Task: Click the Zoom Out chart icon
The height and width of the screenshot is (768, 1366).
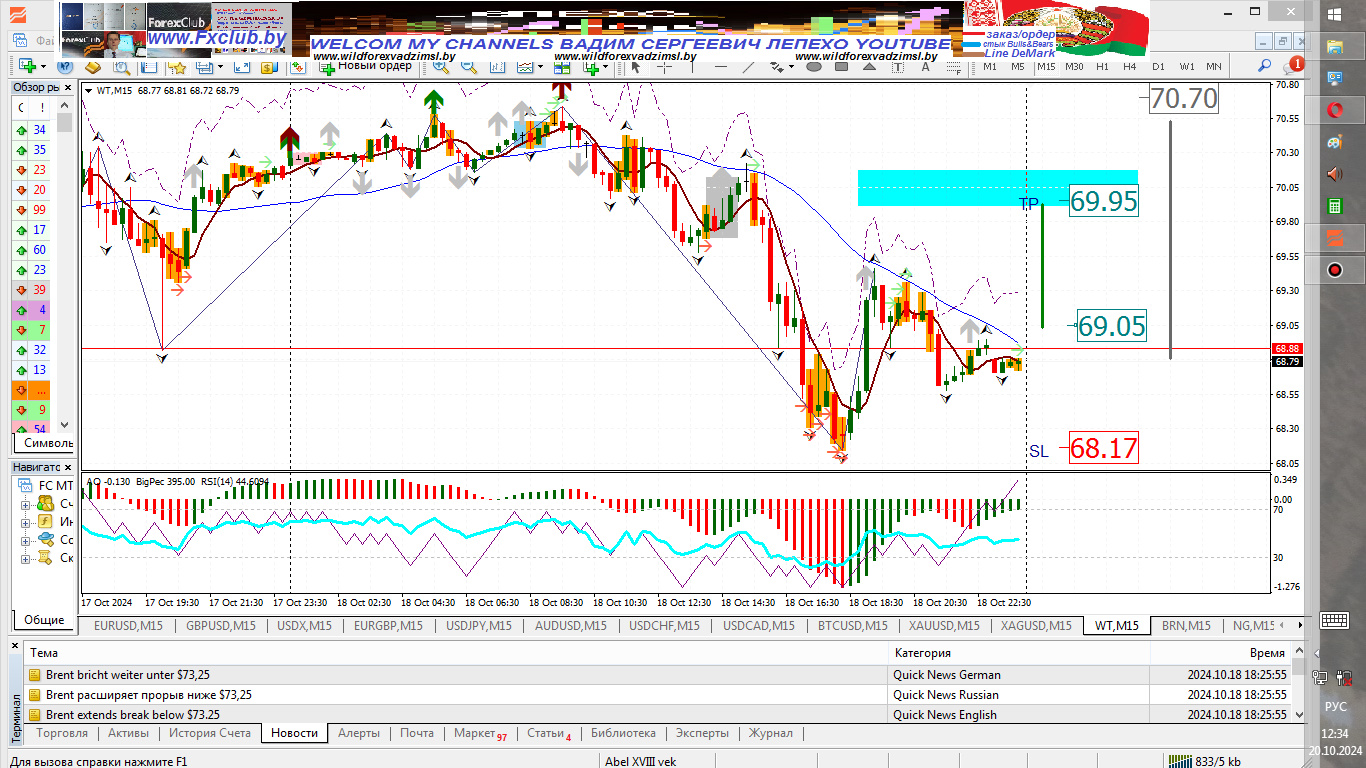Action: point(468,67)
